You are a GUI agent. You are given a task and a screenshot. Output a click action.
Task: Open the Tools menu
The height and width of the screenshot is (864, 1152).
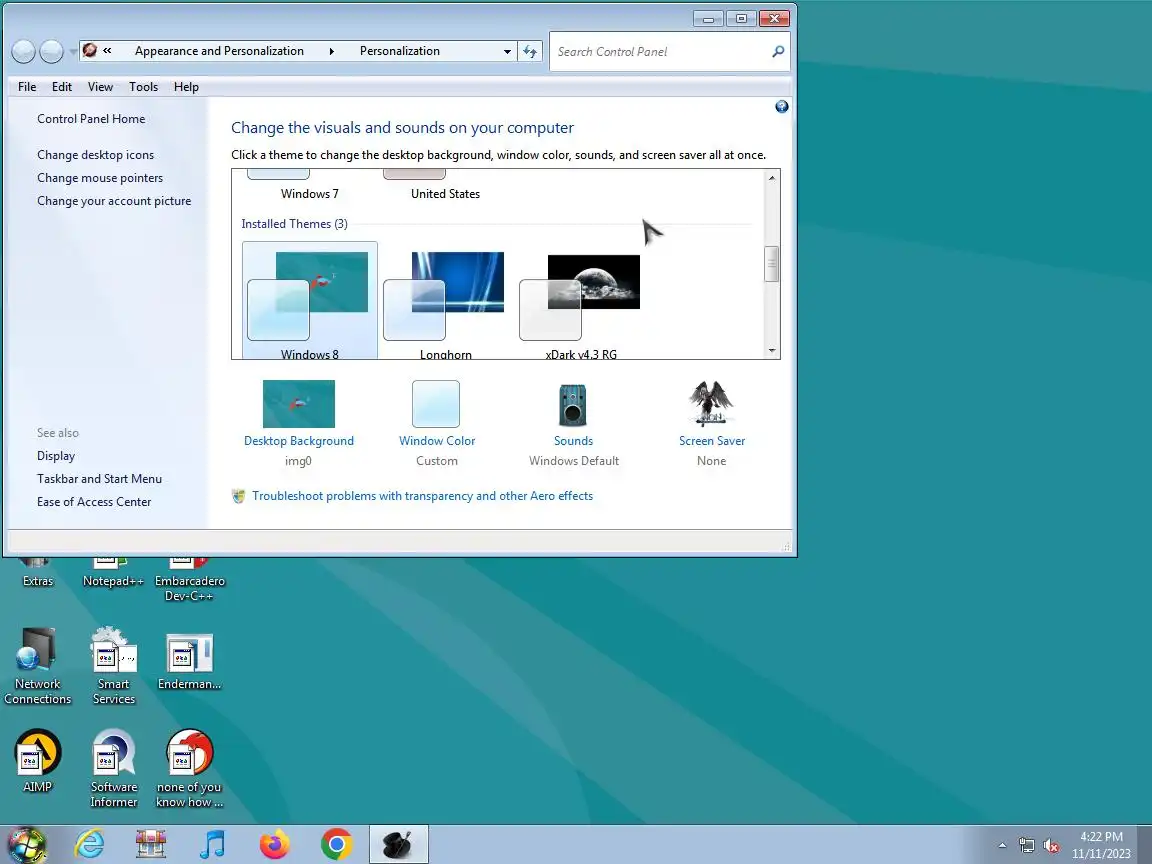(x=143, y=87)
